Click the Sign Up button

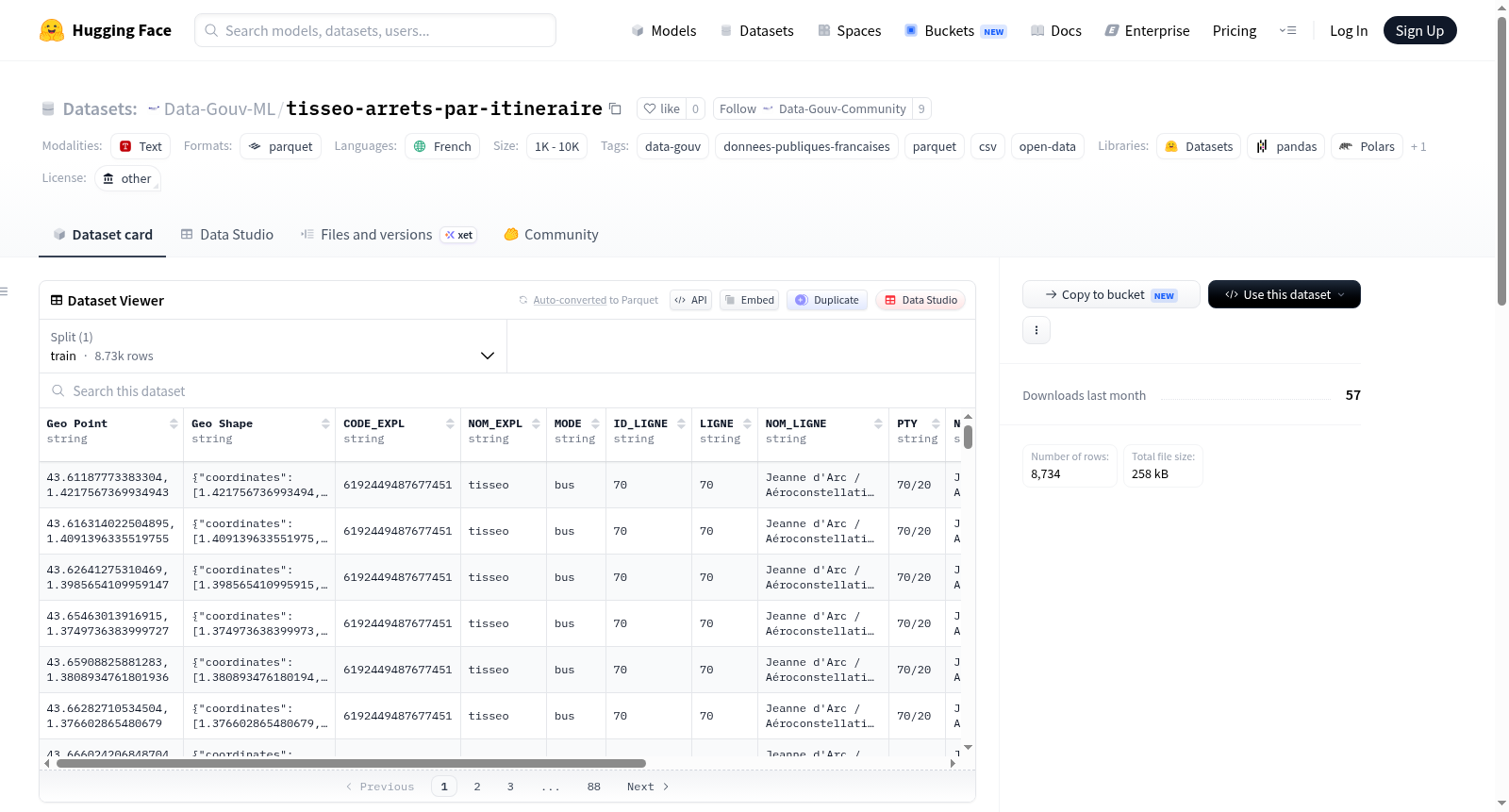tap(1419, 30)
